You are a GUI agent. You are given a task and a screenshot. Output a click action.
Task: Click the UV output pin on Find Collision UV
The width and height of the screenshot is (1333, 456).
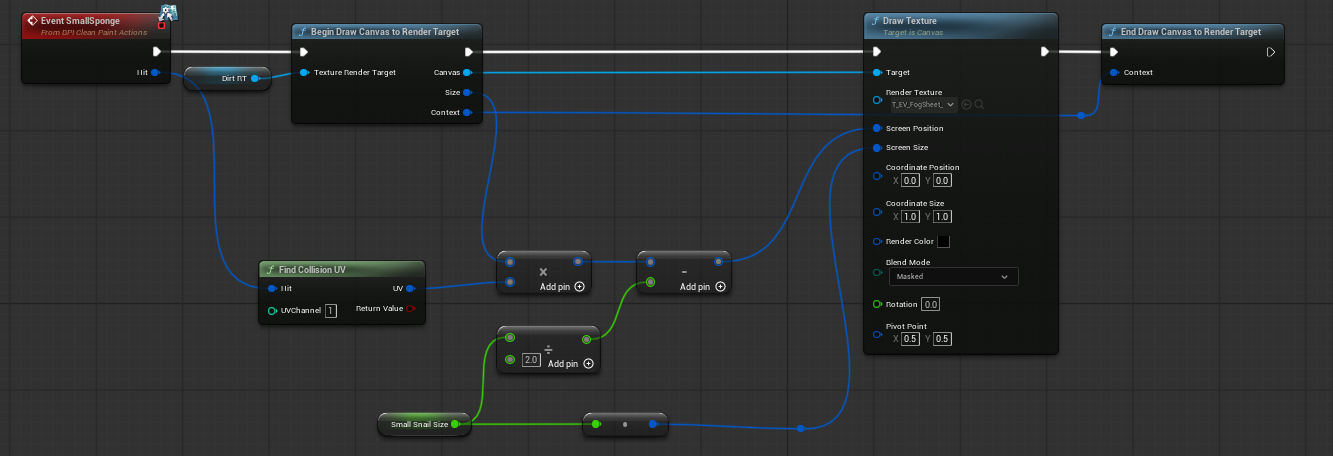410,288
